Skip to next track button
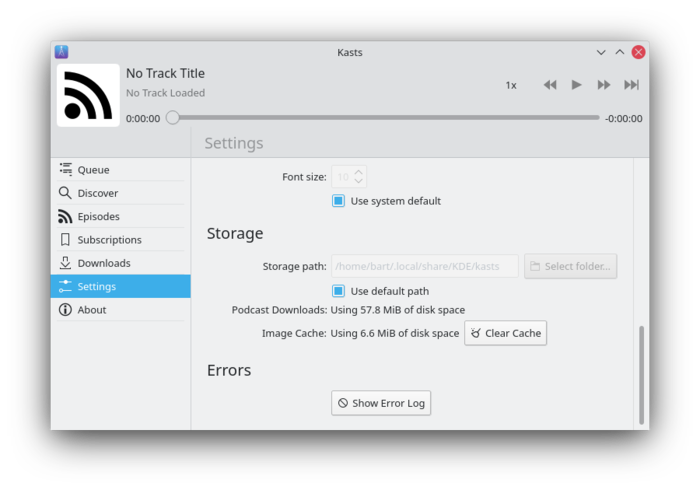 631,85
